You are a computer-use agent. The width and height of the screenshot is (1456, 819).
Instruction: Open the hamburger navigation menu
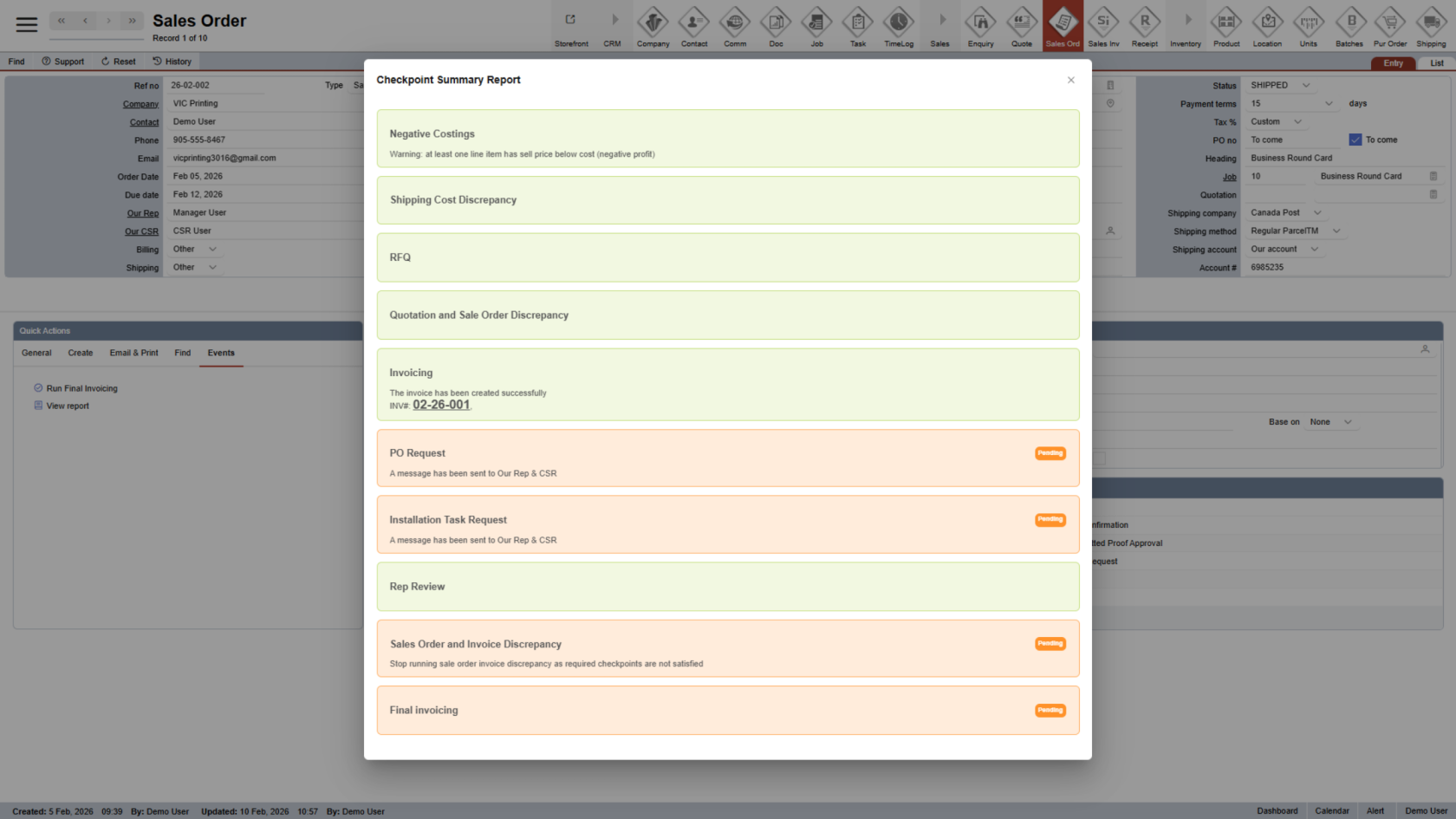point(27,23)
